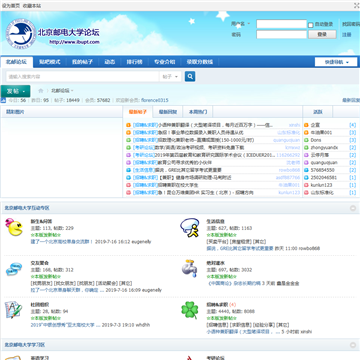Click the 注册 register link

coord(347,35)
